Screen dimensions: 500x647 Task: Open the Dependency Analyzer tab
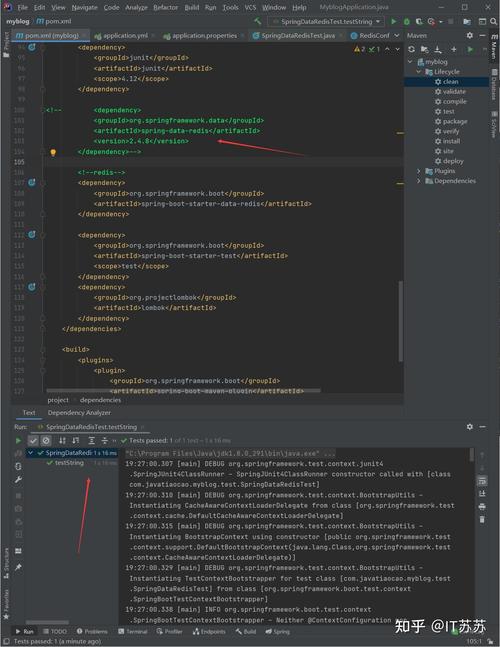pos(79,413)
